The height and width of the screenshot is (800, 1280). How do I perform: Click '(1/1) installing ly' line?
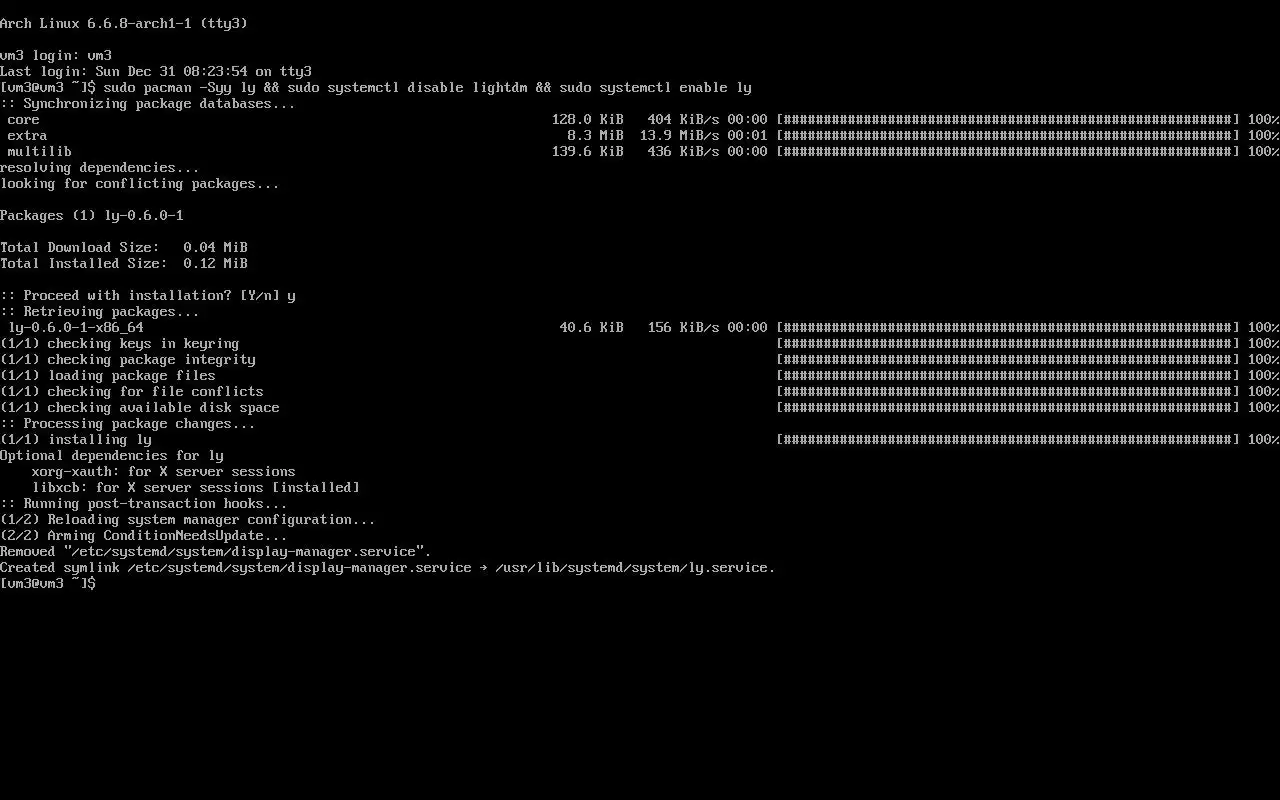pos(76,439)
